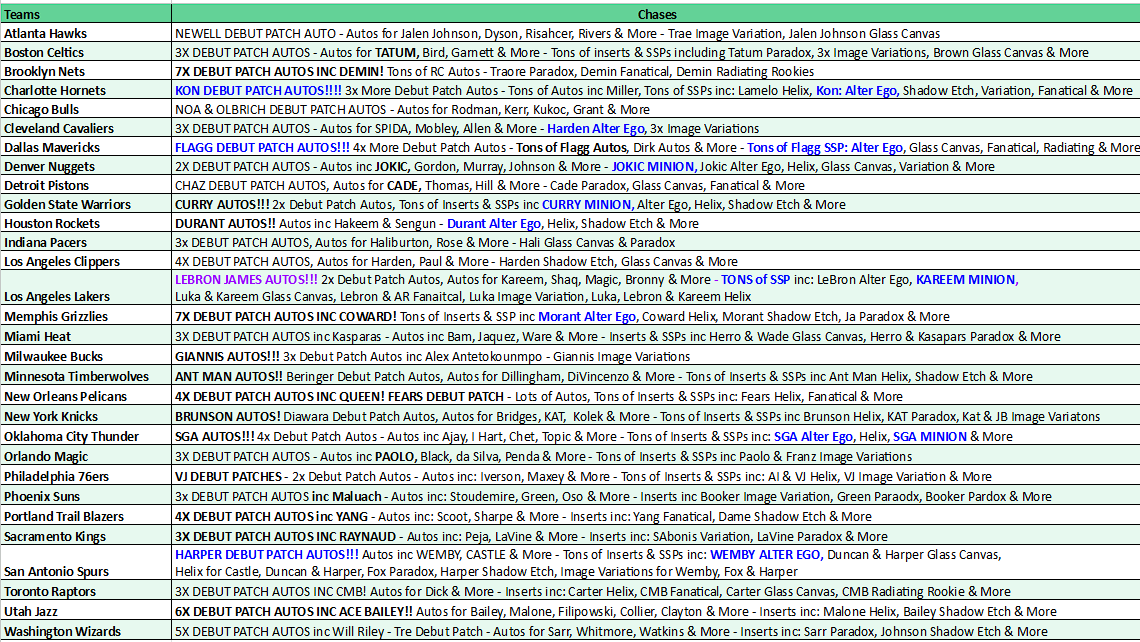Click the Cleveland Cavaliers team cell
Image resolution: width=1140 pixels, height=642 pixels.
pyautogui.click(x=86, y=127)
